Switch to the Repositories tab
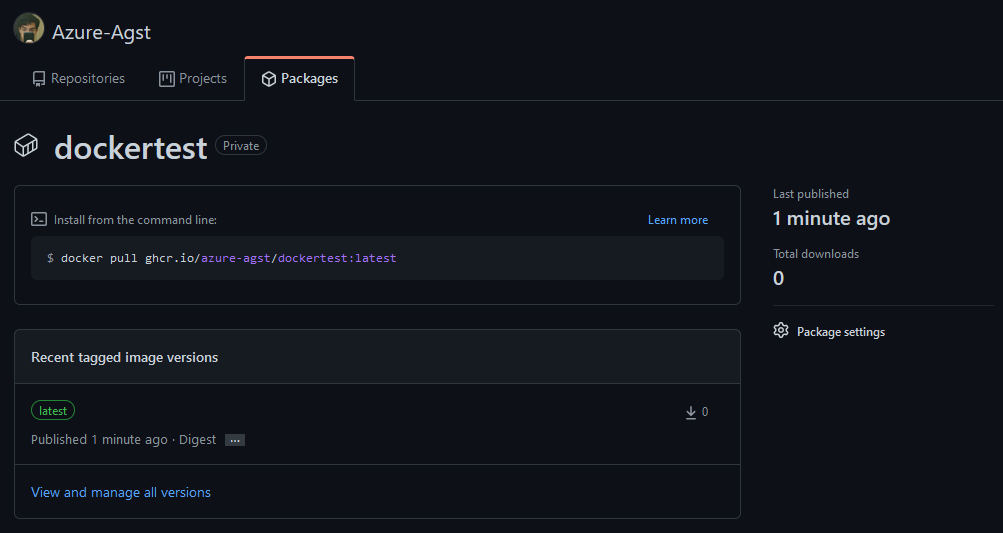The height and width of the screenshot is (533, 1003). [x=78, y=79]
